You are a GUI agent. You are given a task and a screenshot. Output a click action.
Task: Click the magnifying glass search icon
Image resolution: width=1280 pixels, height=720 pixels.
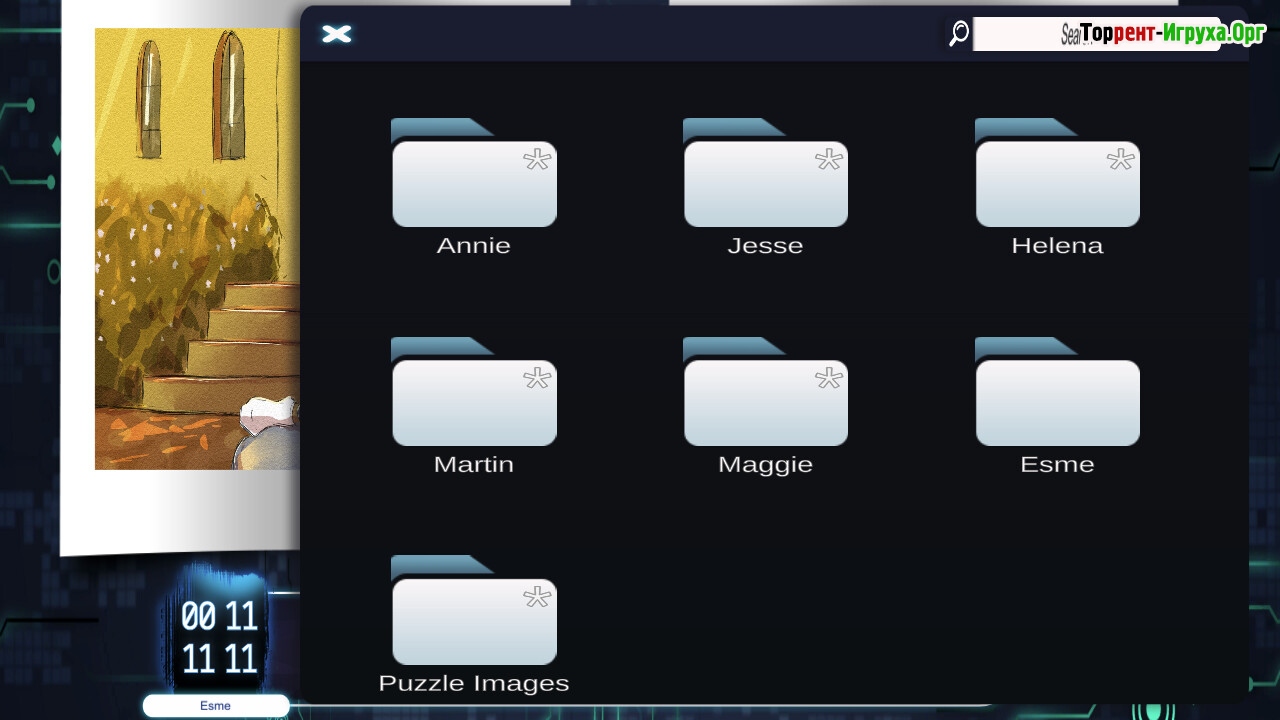(959, 34)
